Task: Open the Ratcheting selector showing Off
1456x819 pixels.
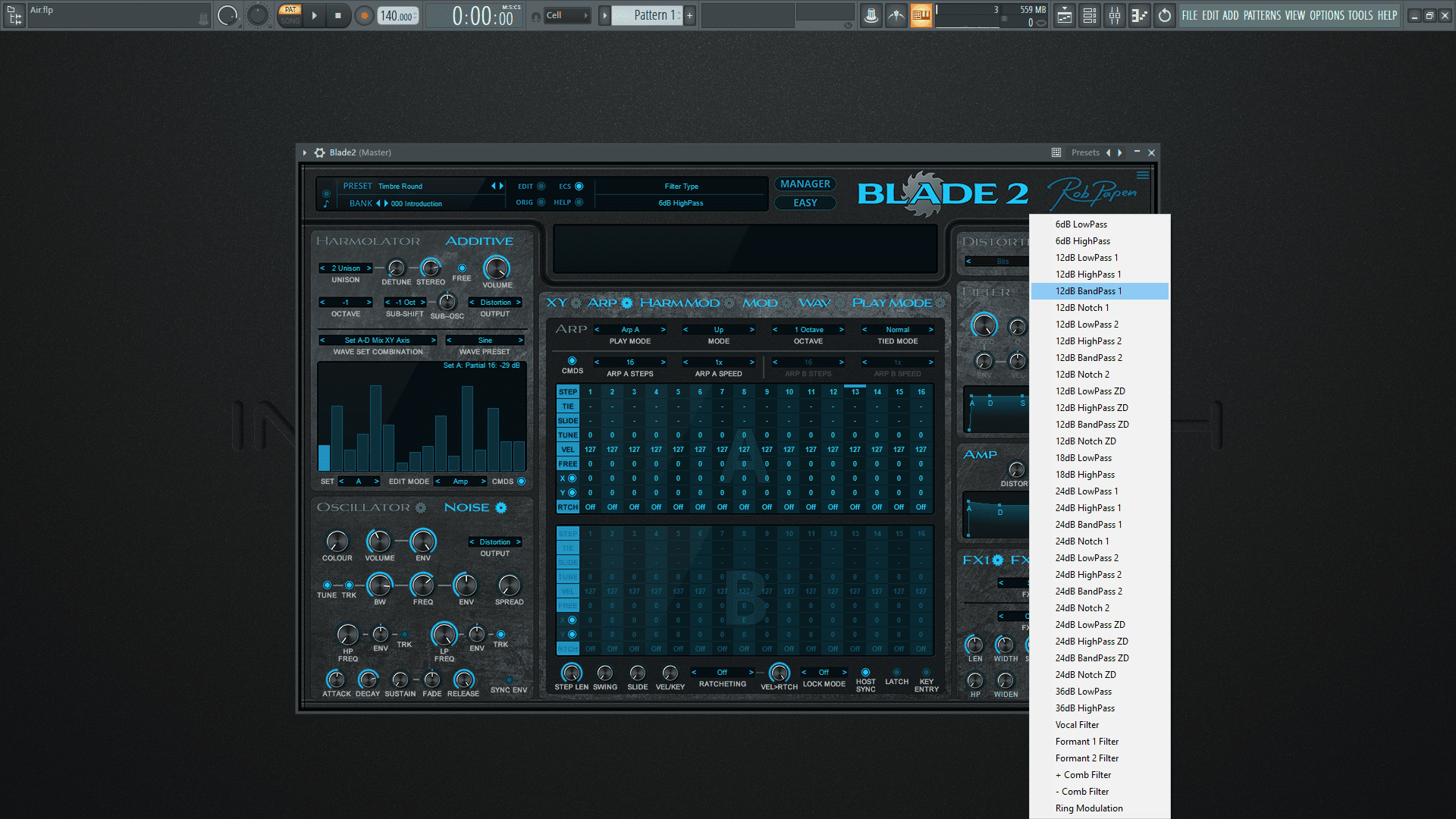Action: click(x=722, y=673)
